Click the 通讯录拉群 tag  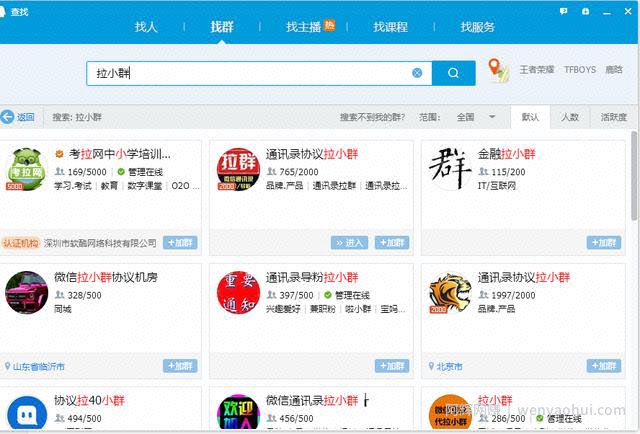[x=334, y=186]
